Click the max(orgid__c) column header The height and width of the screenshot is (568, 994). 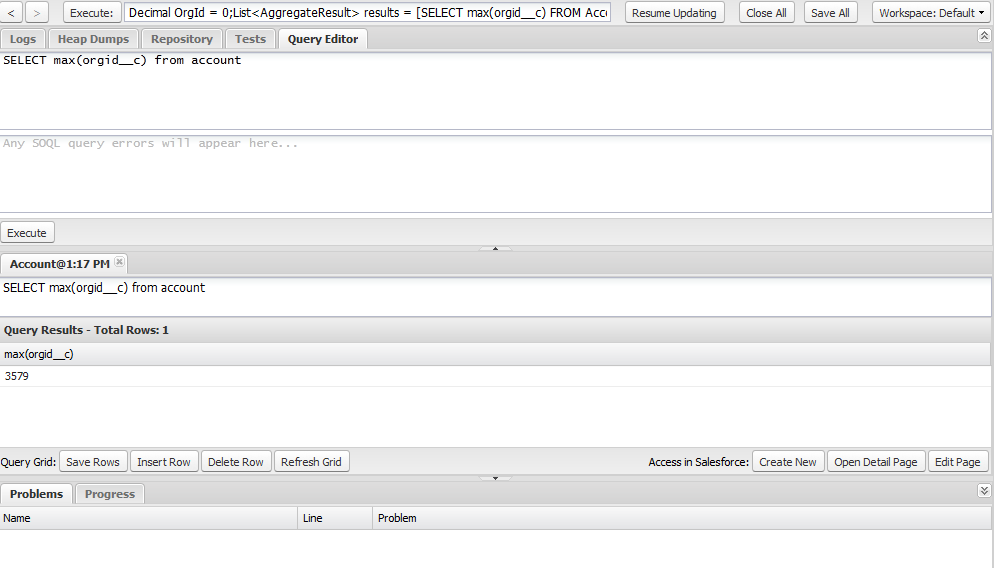[39, 354]
